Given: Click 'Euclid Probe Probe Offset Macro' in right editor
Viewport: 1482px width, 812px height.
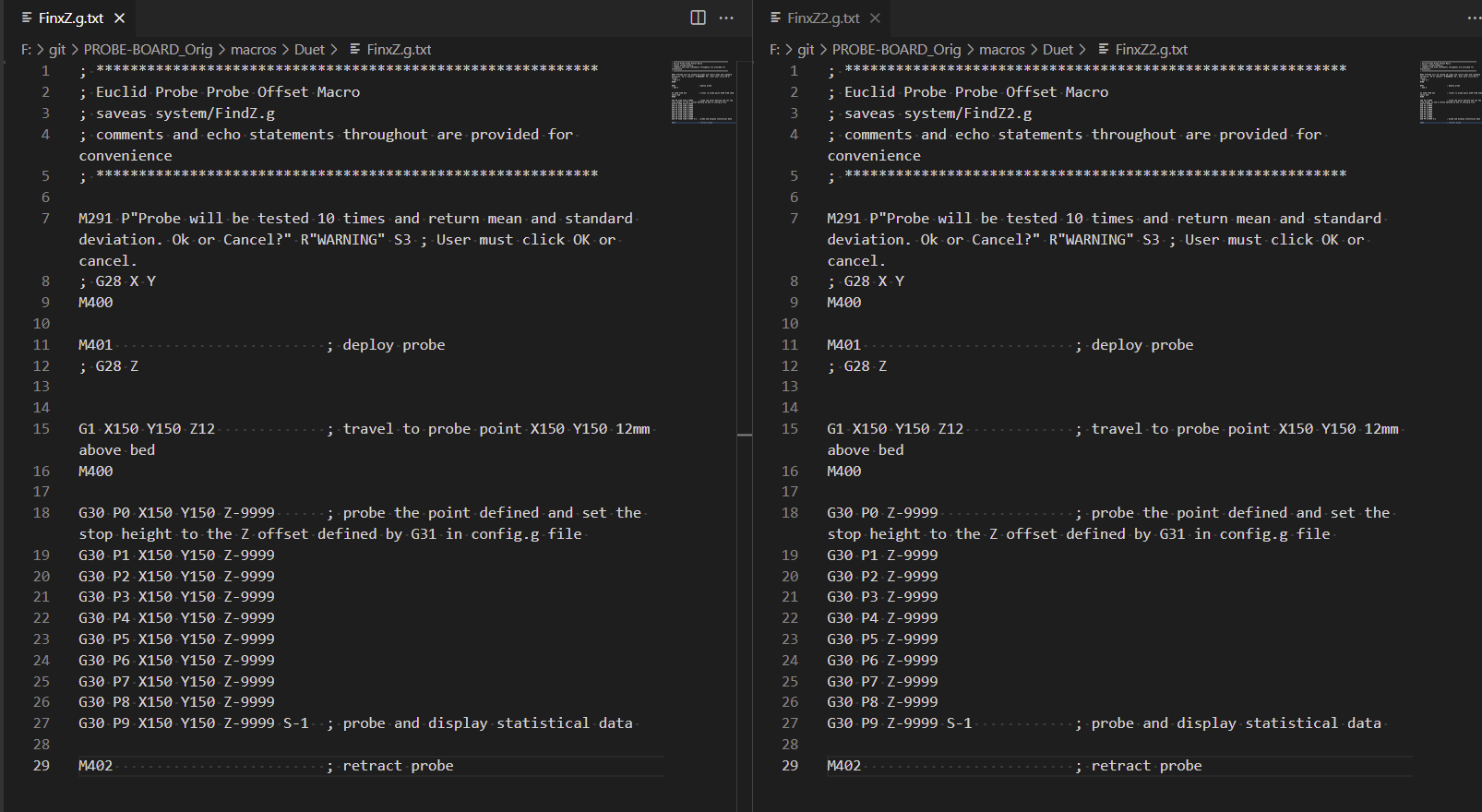Looking at the screenshot, I should (x=976, y=91).
